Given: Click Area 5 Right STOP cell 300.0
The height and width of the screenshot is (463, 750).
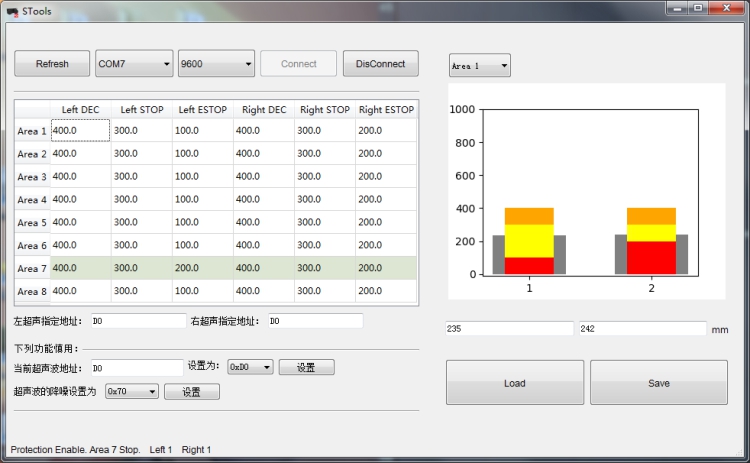Looking at the screenshot, I should click(325, 222).
